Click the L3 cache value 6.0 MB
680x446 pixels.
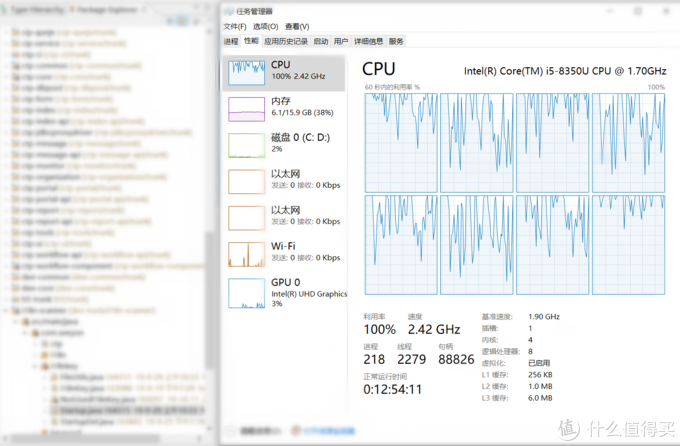(540, 398)
